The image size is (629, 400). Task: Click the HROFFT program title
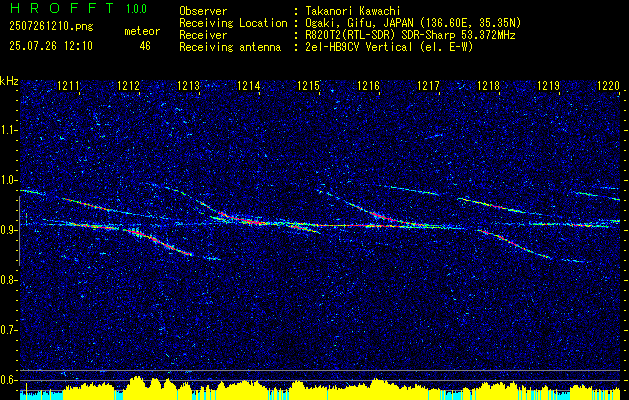[x=62, y=8]
